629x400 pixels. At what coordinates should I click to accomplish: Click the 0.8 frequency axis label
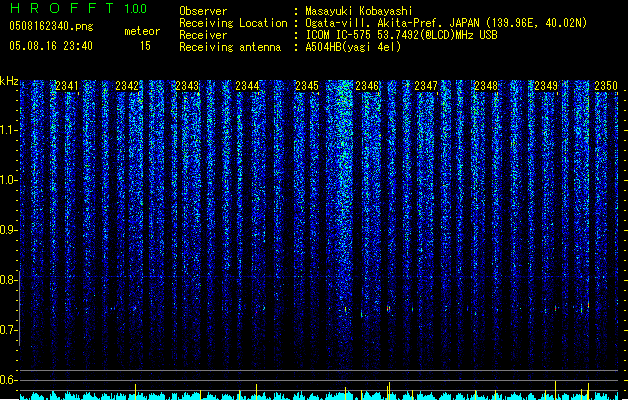coord(8,280)
